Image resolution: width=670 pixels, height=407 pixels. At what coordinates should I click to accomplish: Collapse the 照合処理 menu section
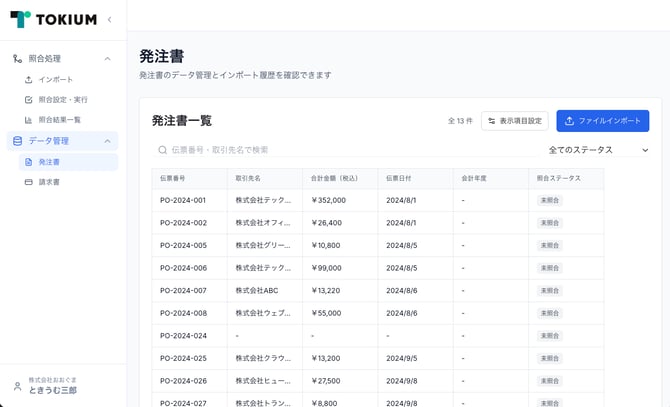[107, 59]
